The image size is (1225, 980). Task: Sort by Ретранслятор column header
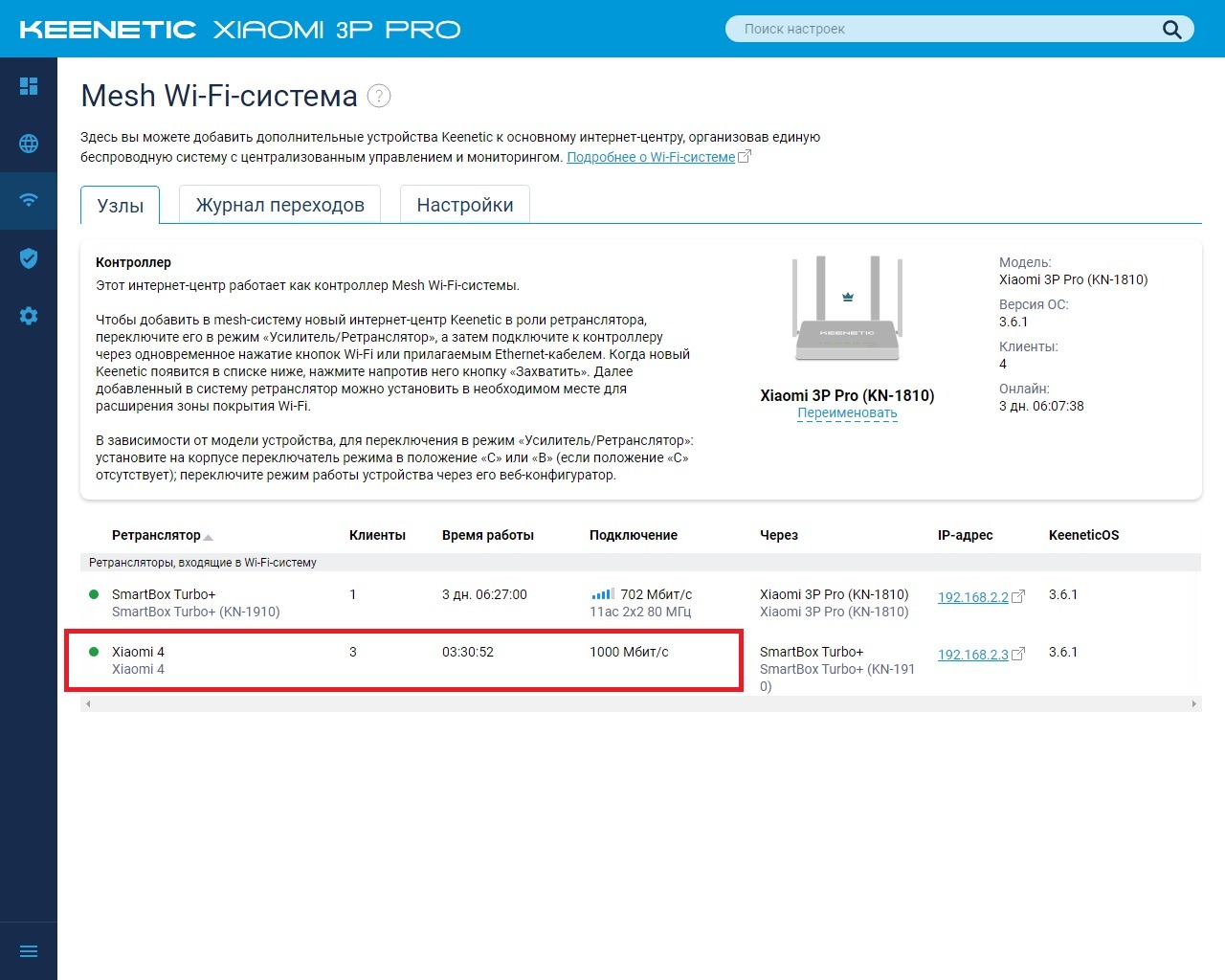coord(156,535)
